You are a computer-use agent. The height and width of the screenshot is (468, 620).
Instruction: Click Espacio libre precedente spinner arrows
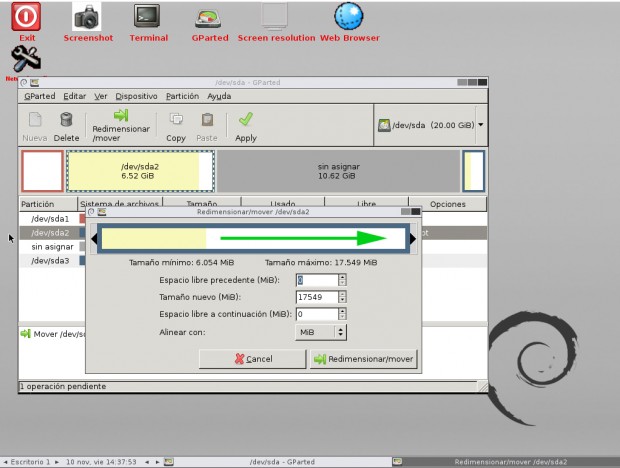point(342,280)
